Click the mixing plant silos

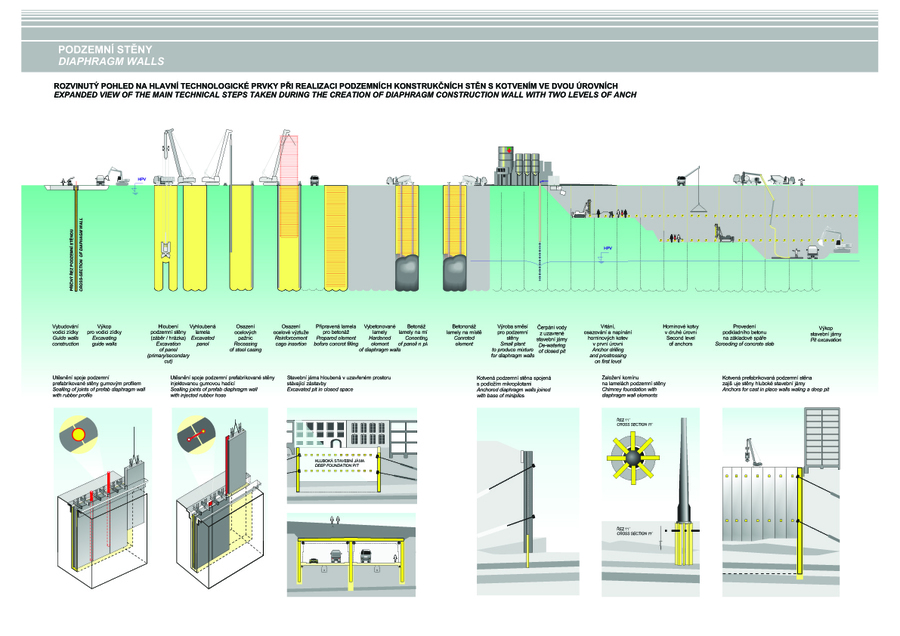(x=519, y=165)
